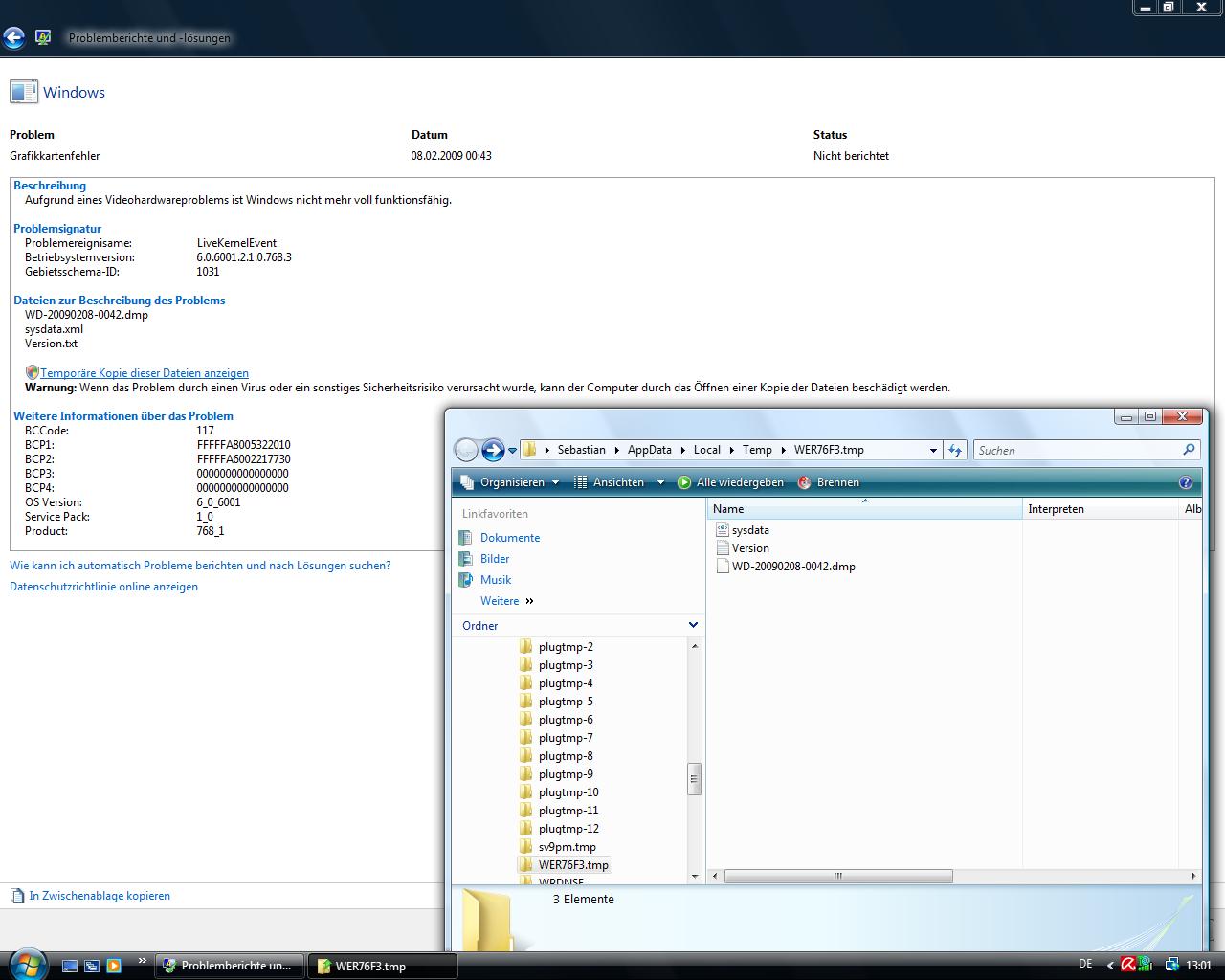
Task: Select plugtmp-10 folder in tree
Action: coord(568,792)
